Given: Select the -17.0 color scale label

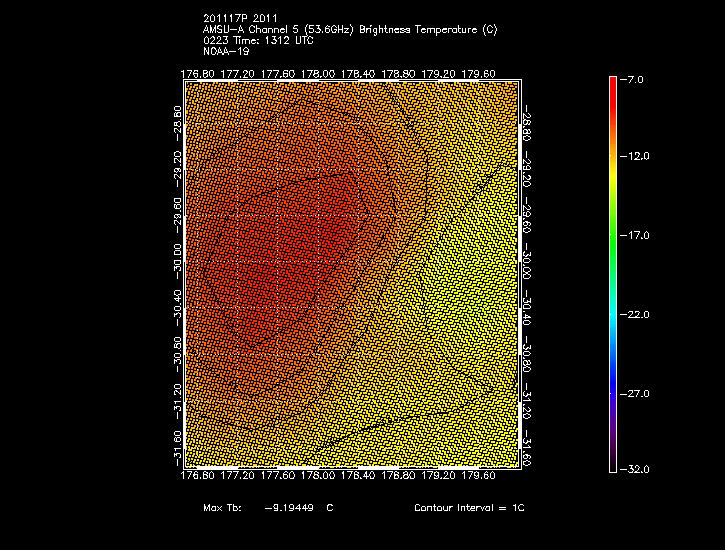Looking at the screenshot, I should pyautogui.click(x=636, y=235).
